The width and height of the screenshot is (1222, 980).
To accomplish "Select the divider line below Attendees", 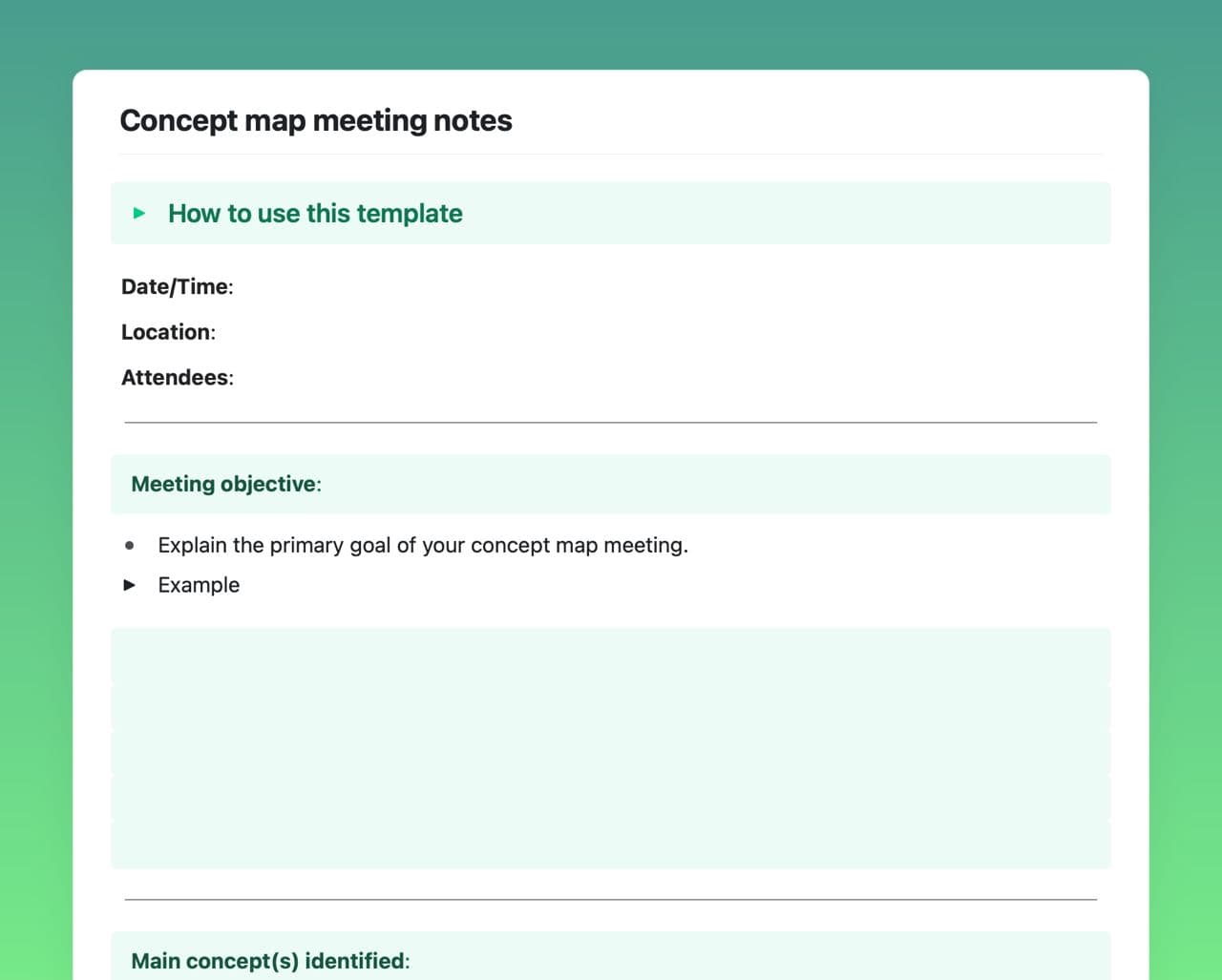I will point(611,422).
